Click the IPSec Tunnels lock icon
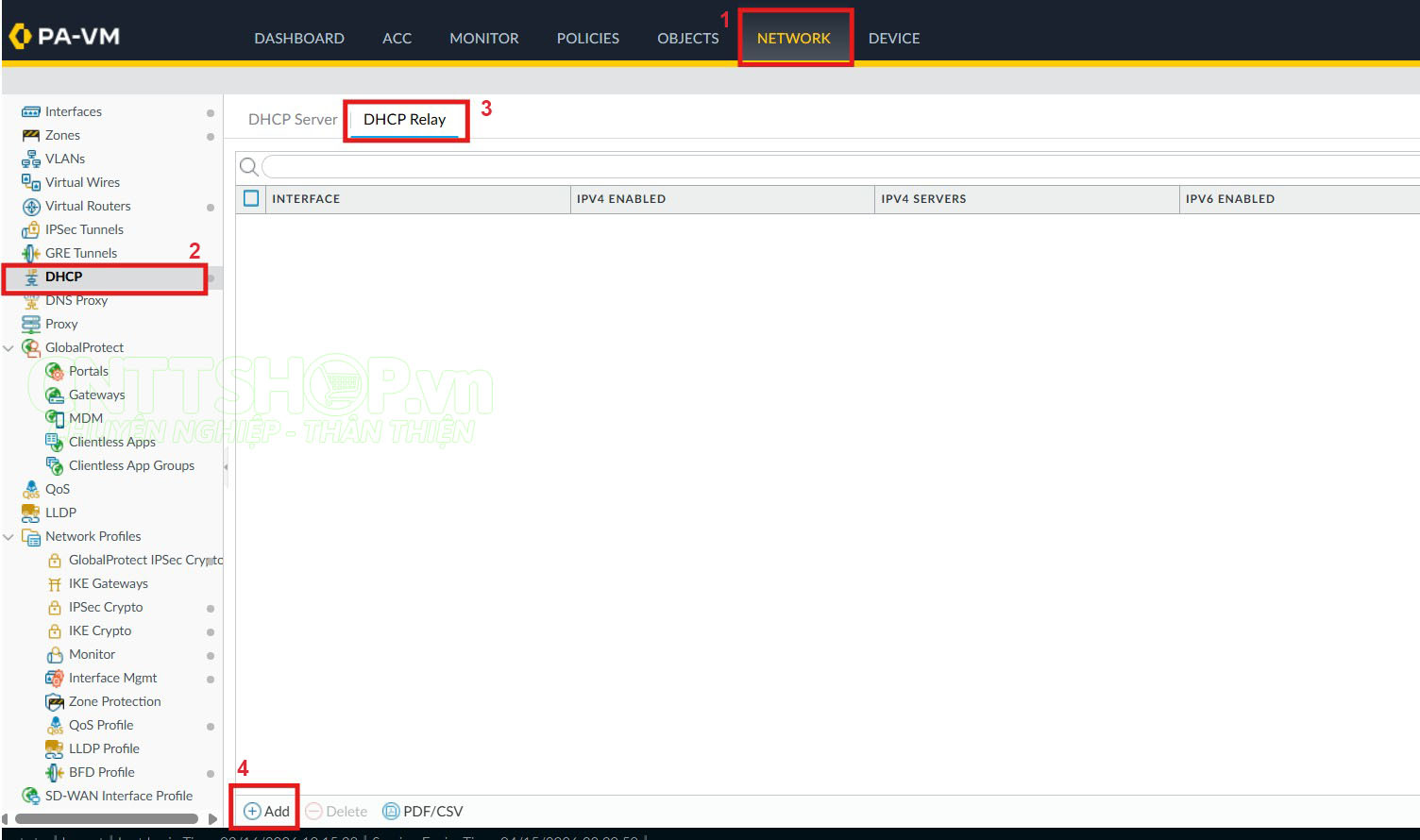This screenshot has height=840, width=1420. pyautogui.click(x=31, y=229)
